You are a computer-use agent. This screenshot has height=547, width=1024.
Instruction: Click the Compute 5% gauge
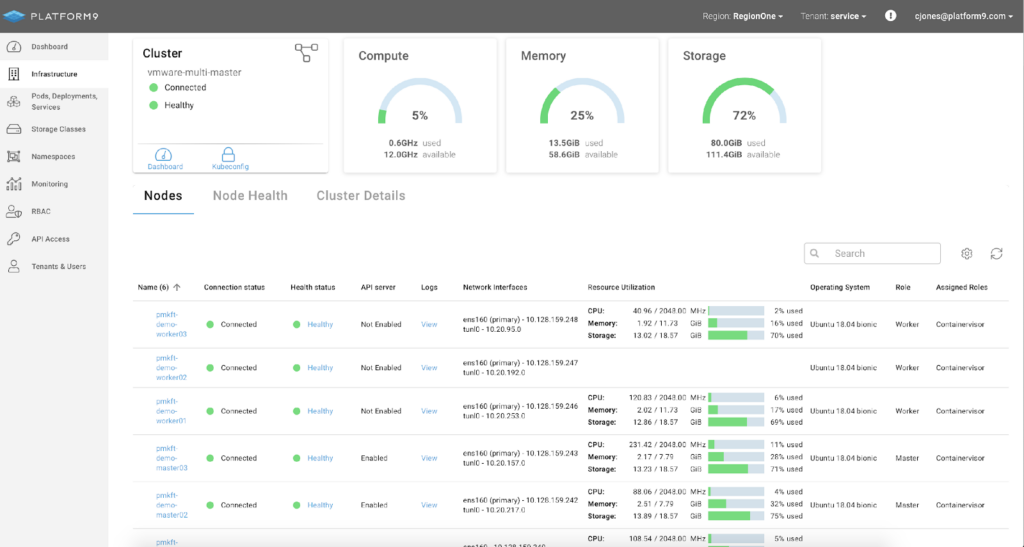420,102
